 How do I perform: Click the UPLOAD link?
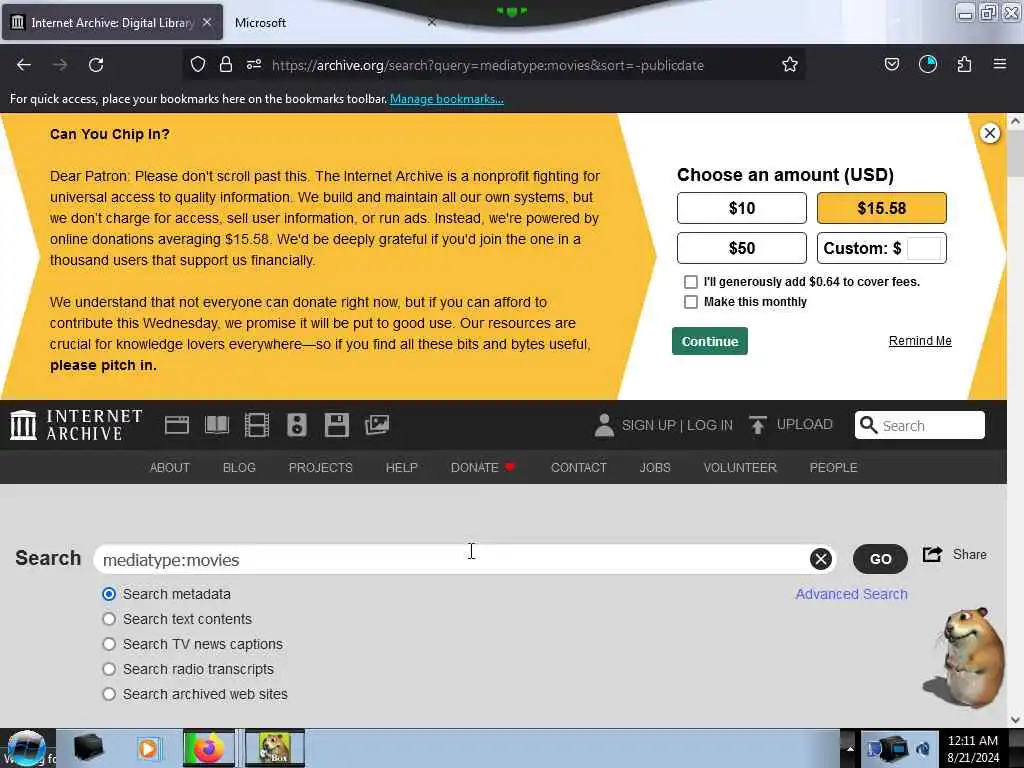point(805,424)
